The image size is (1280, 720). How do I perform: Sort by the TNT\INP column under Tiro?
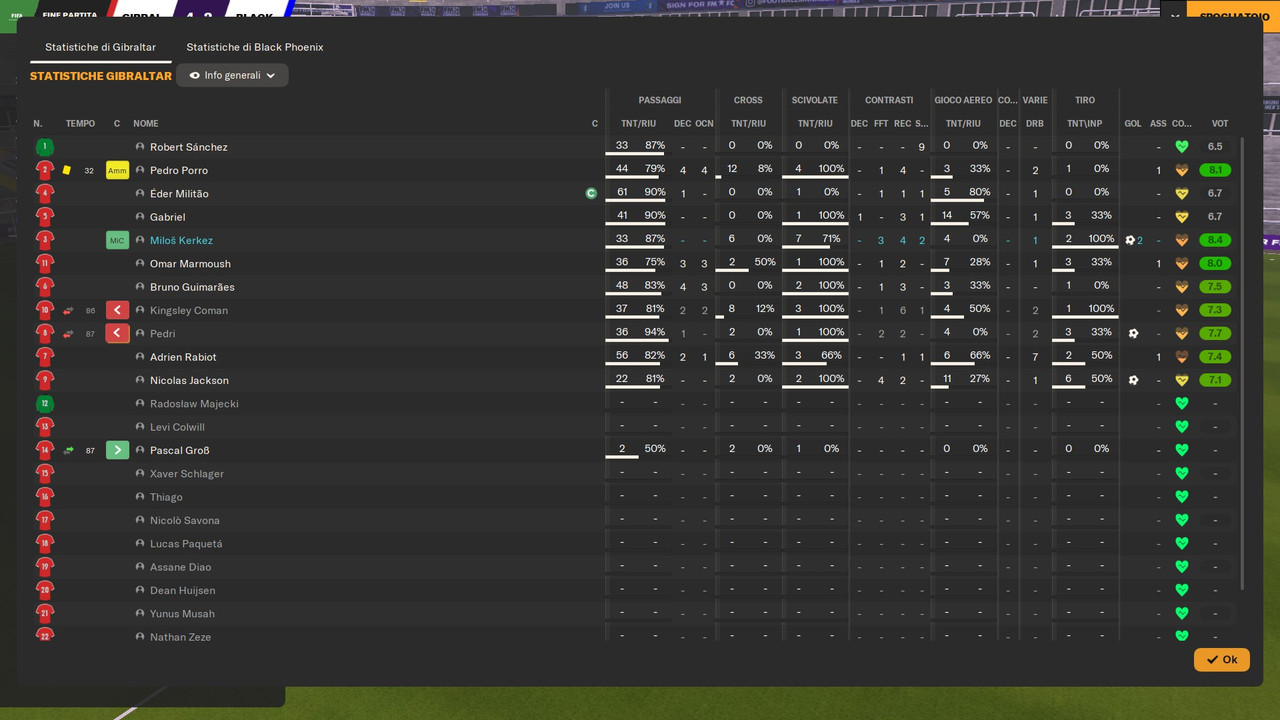(x=1084, y=124)
